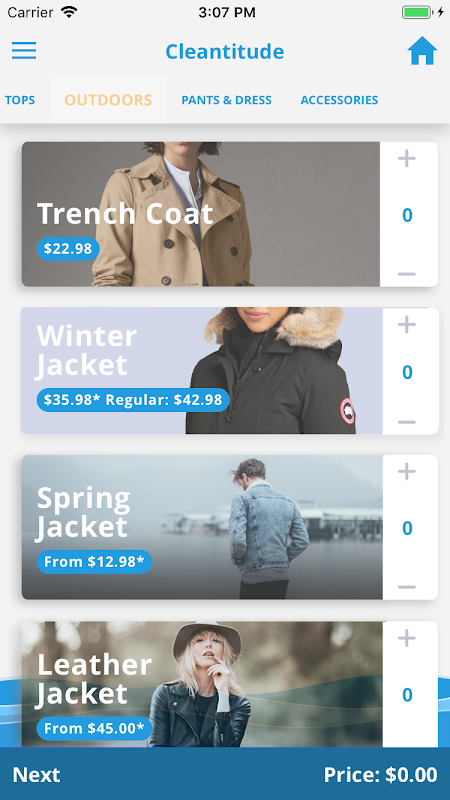Go to home via house icon

tap(422, 51)
